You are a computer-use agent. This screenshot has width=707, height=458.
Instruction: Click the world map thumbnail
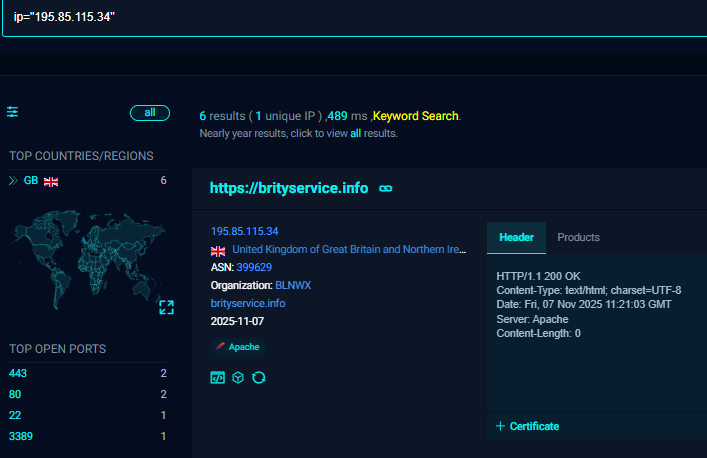point(89,260)
